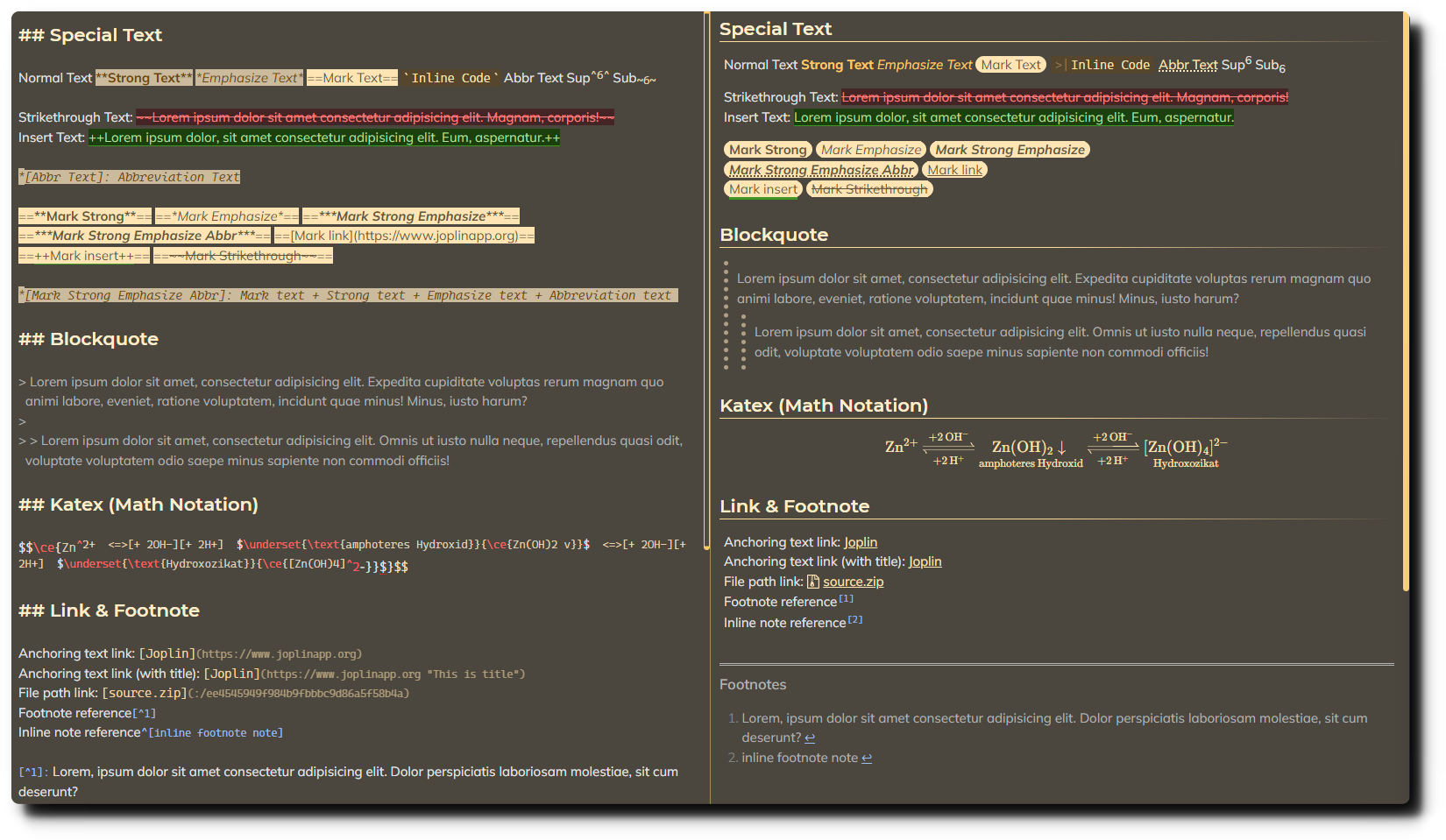Open the source.zip file link in preview
This screenshot has width=1446, height=840.
click(x=853, y=582)
